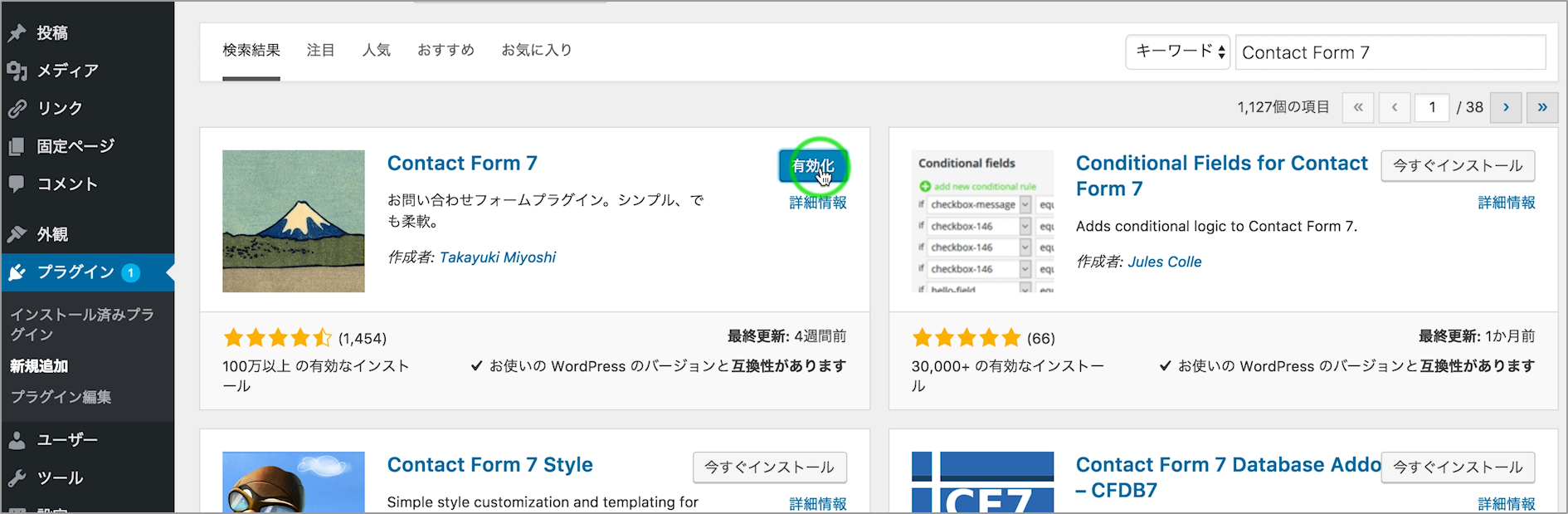Open author link Jules Colle

[1165, 262]
